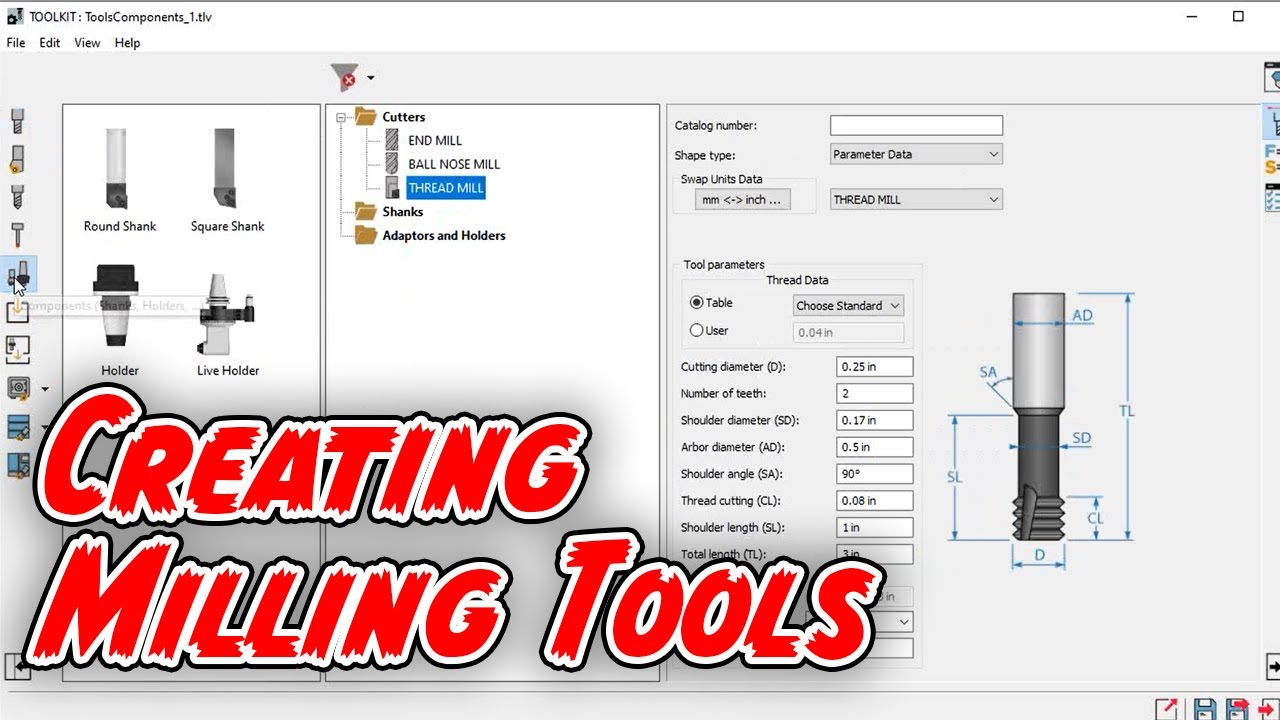This screenshot has height=720, width=1280.
Task: Open the Edit menu
Action: point(50,43)
